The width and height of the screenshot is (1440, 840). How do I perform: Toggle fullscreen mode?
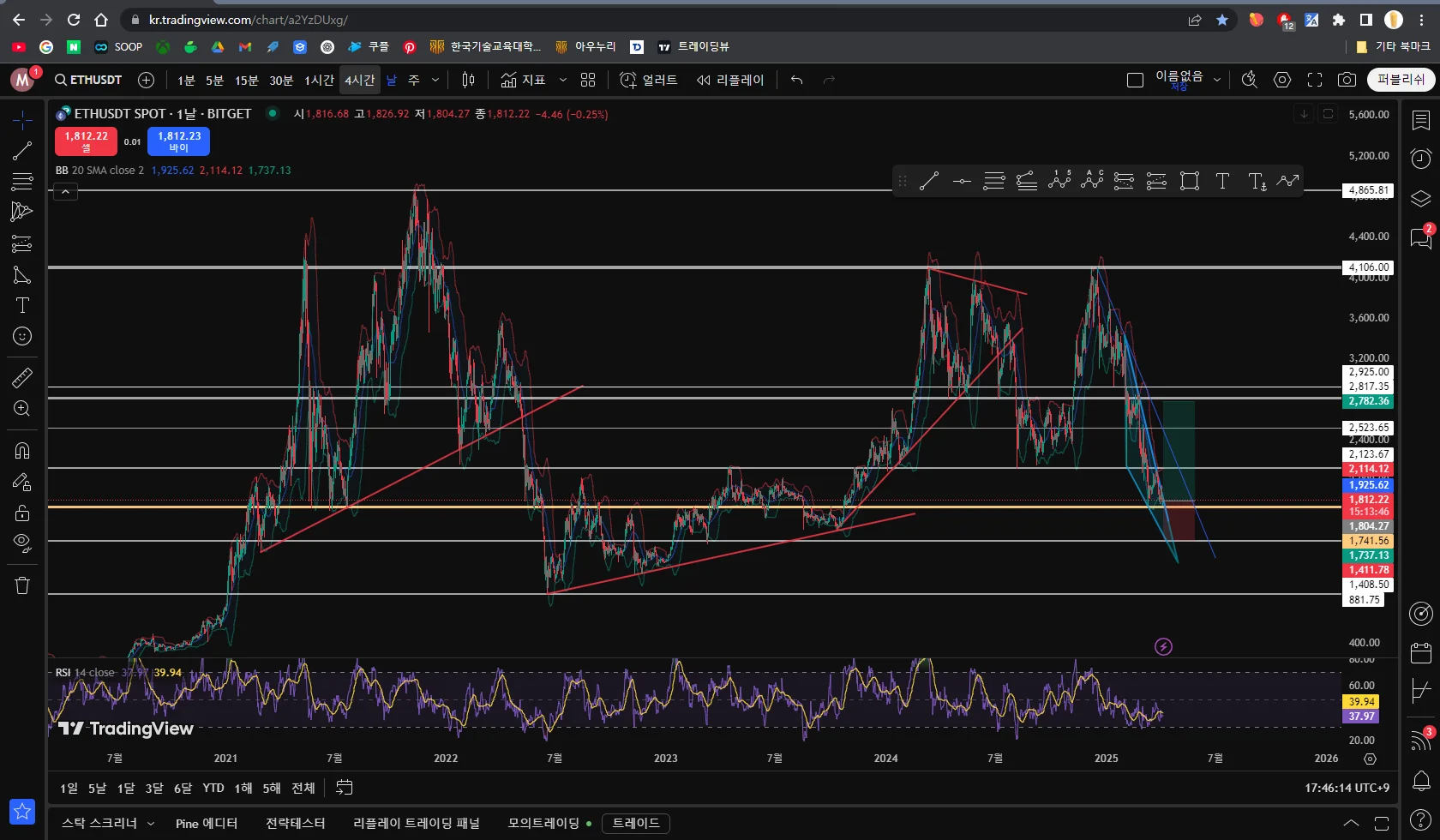pyautogui.click(x=1315, y=80)
